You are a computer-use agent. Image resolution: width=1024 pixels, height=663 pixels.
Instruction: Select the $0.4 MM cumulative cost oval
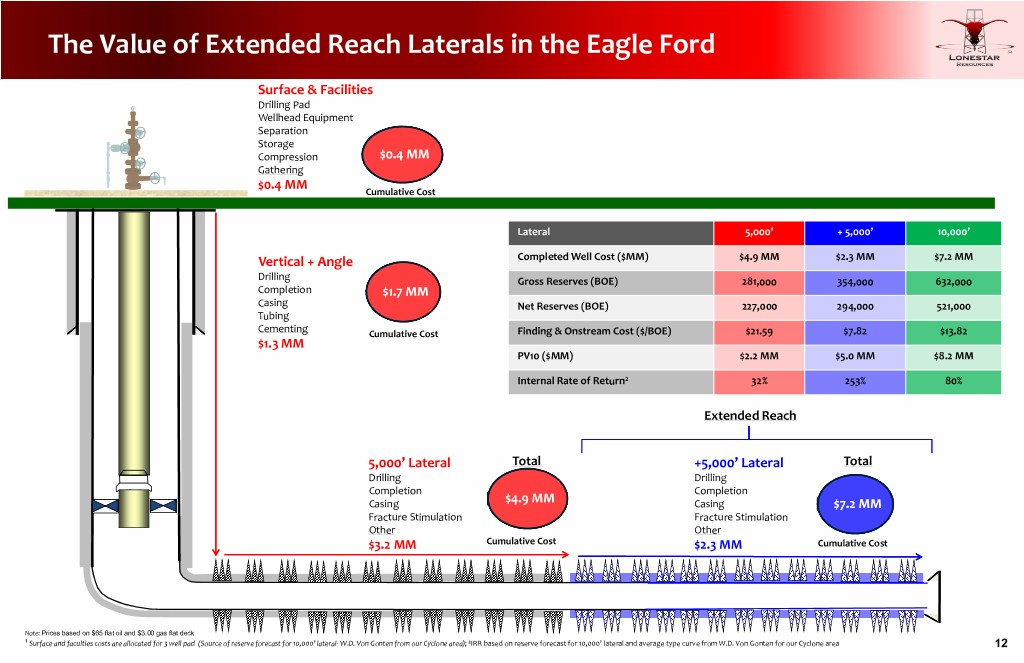[x=403, y=154]
